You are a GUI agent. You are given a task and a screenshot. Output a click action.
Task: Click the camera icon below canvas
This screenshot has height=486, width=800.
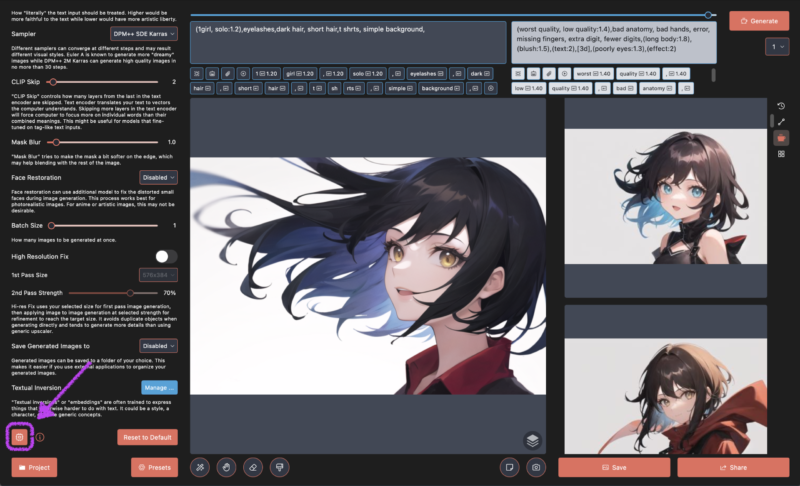[537, 467]
